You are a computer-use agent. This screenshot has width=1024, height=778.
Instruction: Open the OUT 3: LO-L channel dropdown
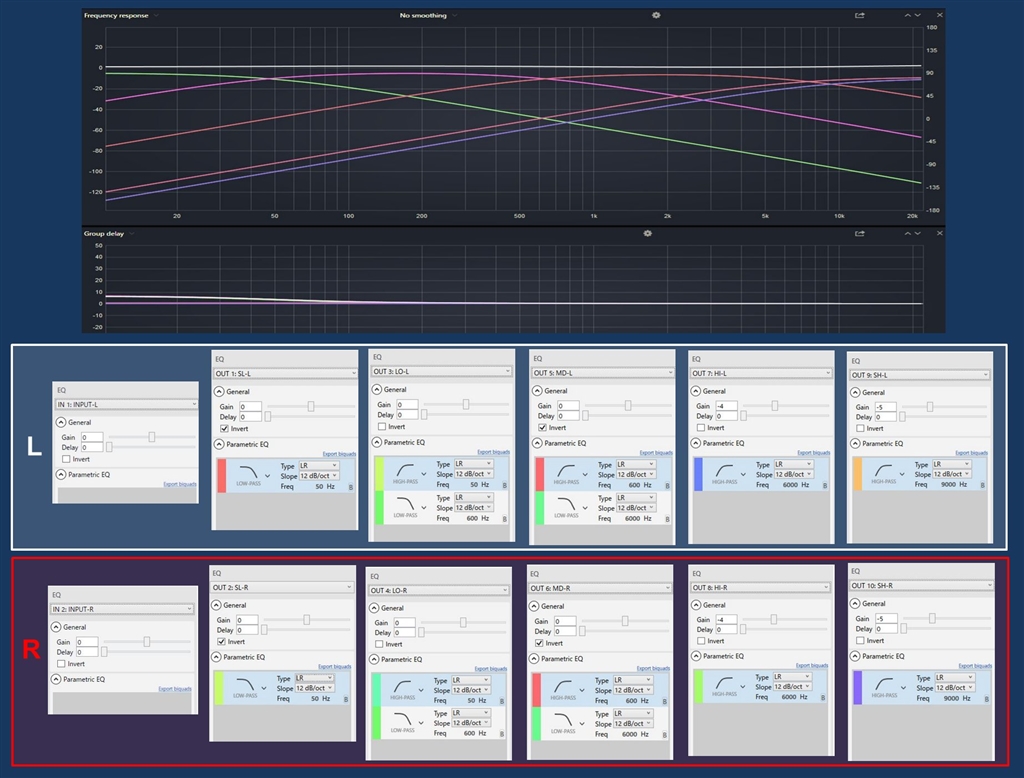pyautogui.click(x=442, y=372)
